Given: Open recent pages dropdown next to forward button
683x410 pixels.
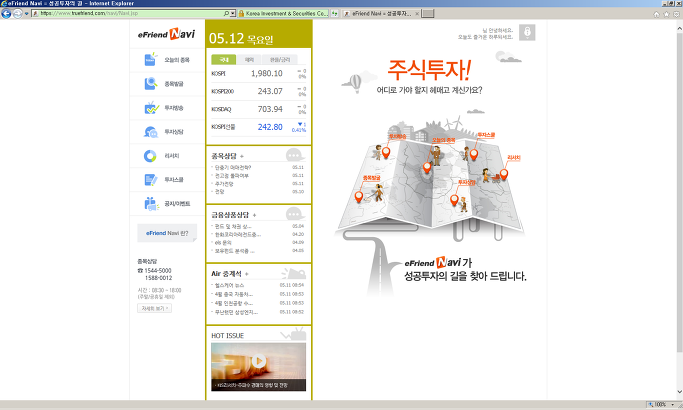Looking at the screenshot, I should click(x=27, y=14).
